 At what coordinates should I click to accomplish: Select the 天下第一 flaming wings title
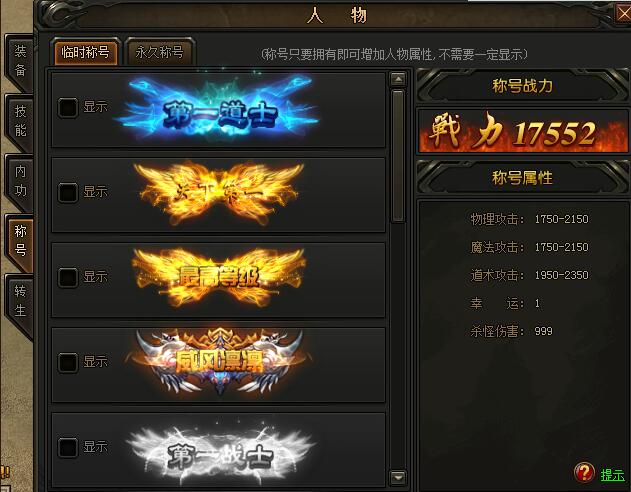click(219, 193)
